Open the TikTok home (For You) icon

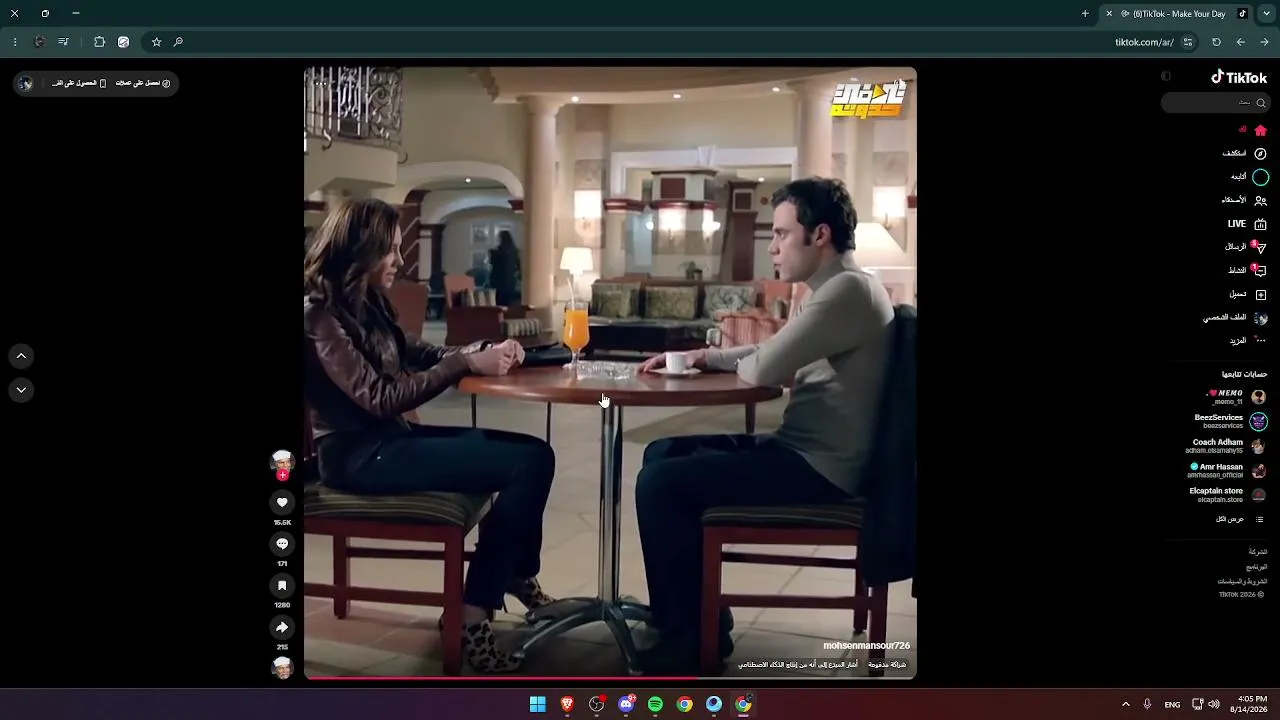coord(1260,130)
